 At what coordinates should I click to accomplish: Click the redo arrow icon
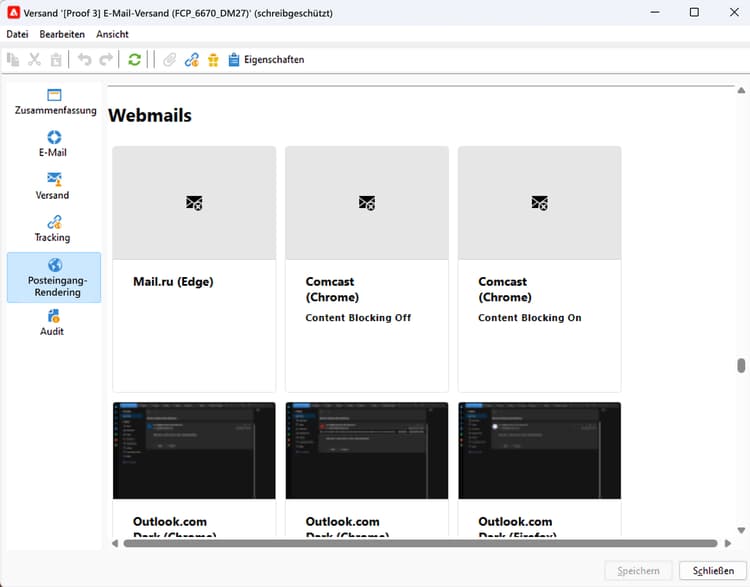coord(106,60)
